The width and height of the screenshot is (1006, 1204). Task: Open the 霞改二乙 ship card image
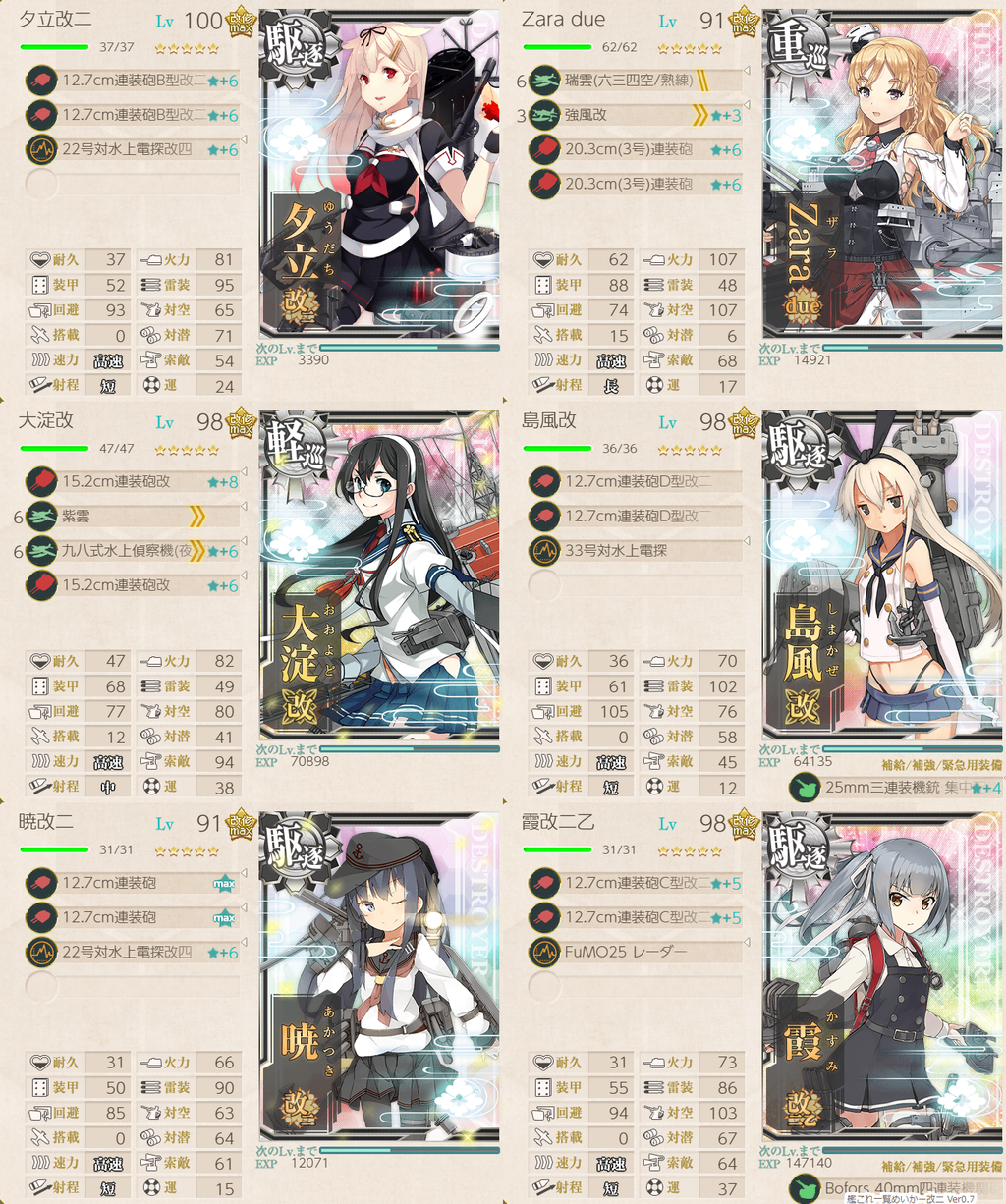pyautogui.click(x=882, y=976)
